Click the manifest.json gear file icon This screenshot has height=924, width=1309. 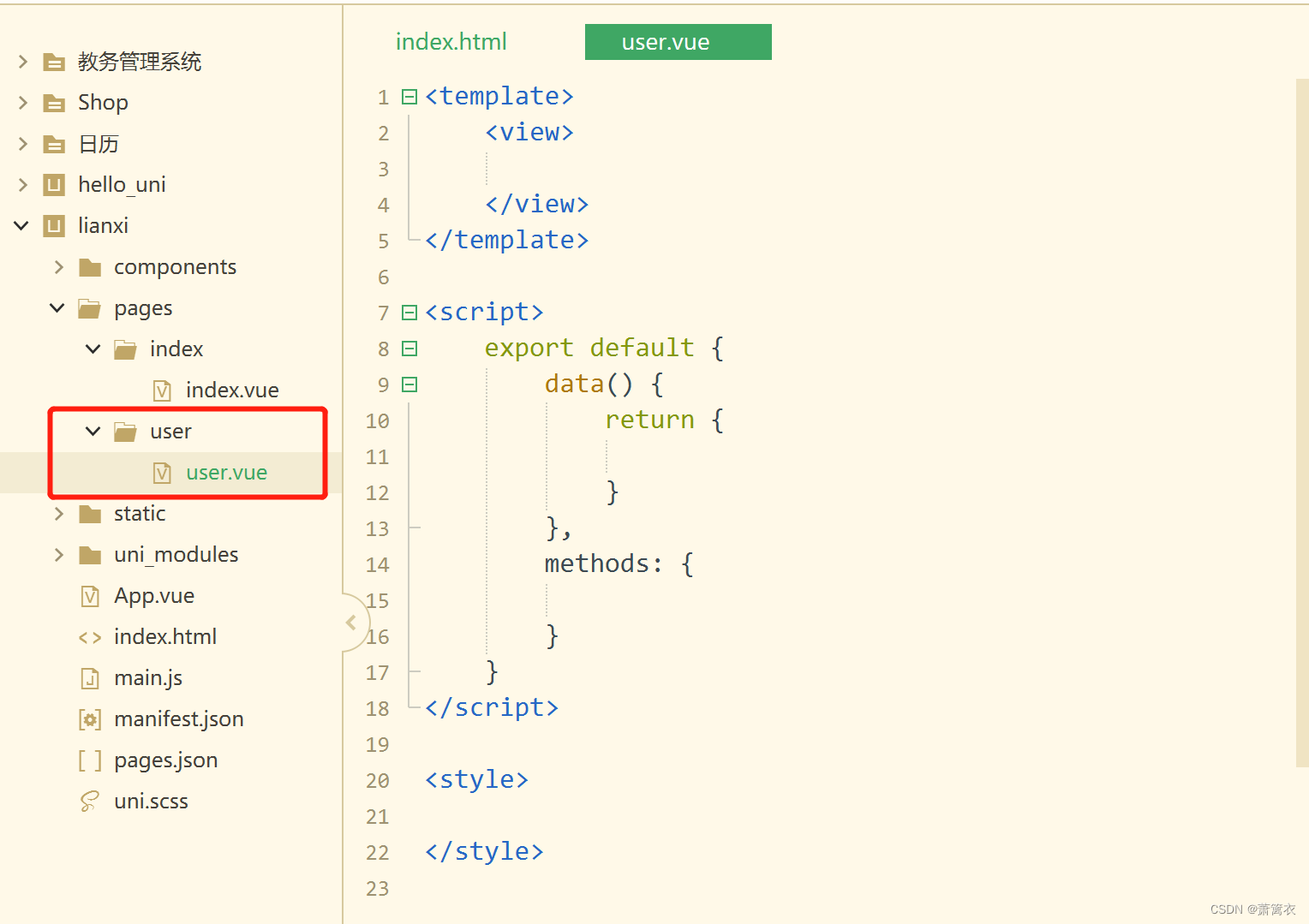click(90, 719)
